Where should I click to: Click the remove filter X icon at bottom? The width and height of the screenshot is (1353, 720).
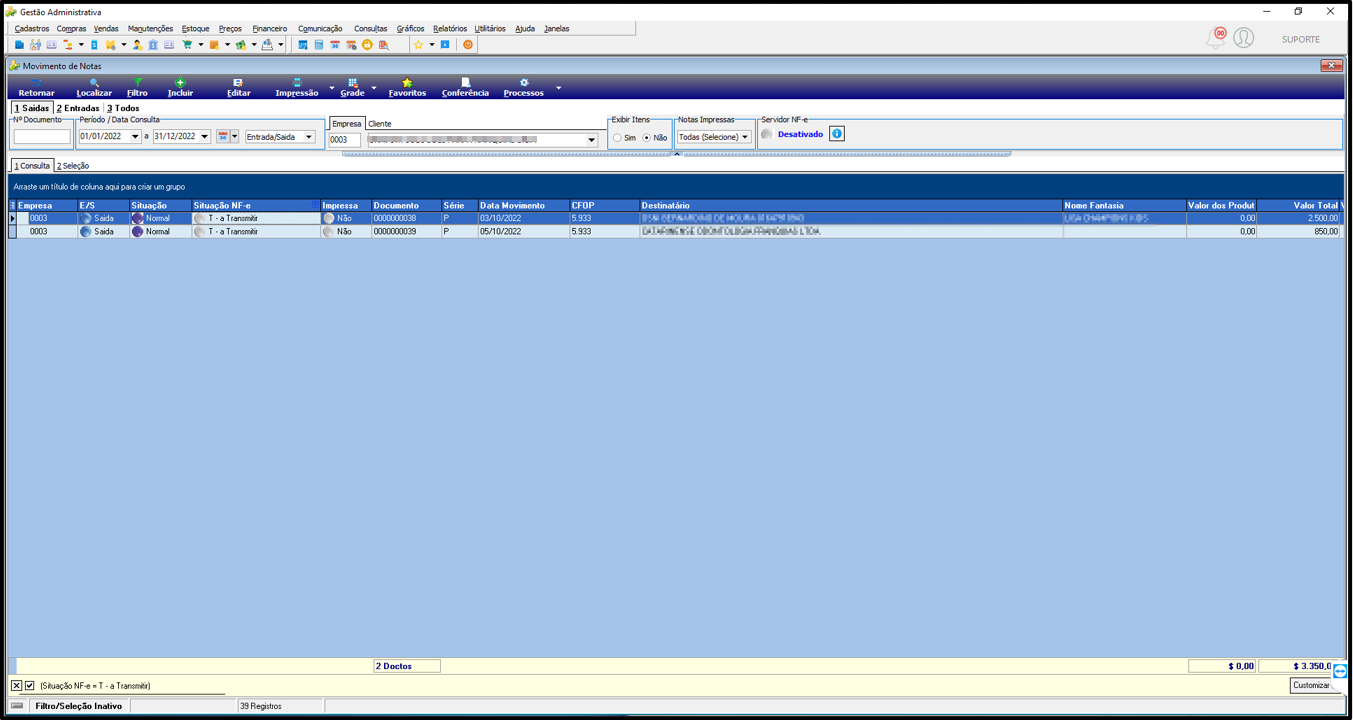pyautogui.click(x=16, y=686)
